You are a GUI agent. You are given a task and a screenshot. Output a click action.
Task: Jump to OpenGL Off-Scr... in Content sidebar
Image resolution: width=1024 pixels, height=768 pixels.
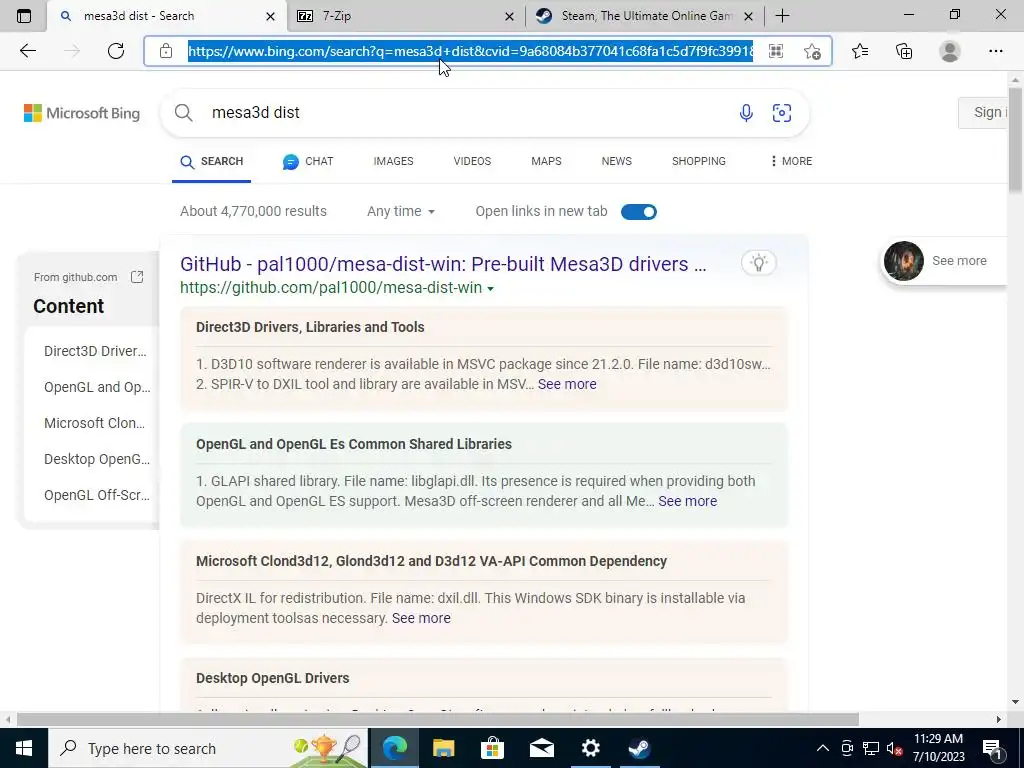97,495
